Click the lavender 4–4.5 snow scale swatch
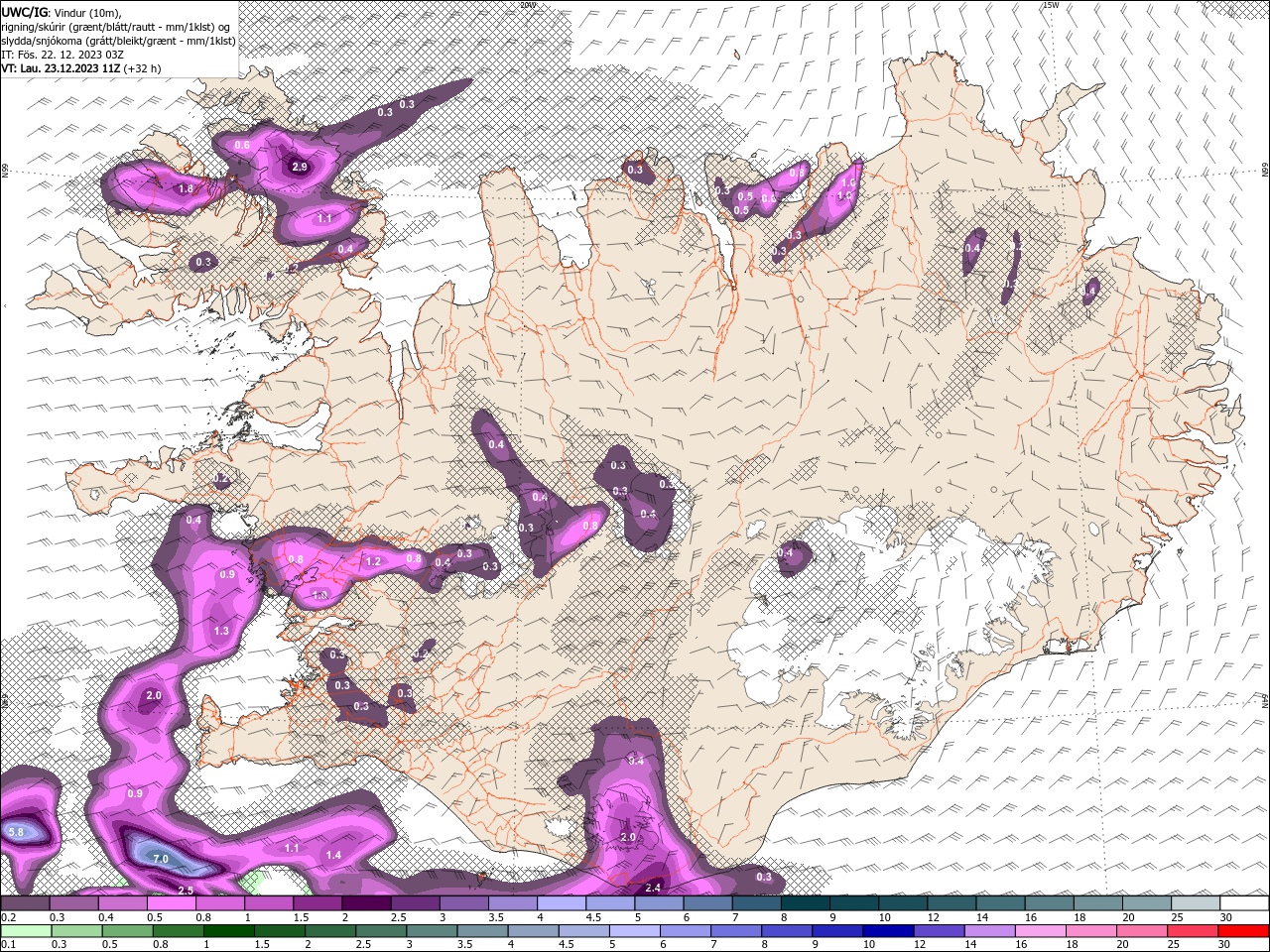This screenshot has height=952, width=1270. (x=562, y=903)
